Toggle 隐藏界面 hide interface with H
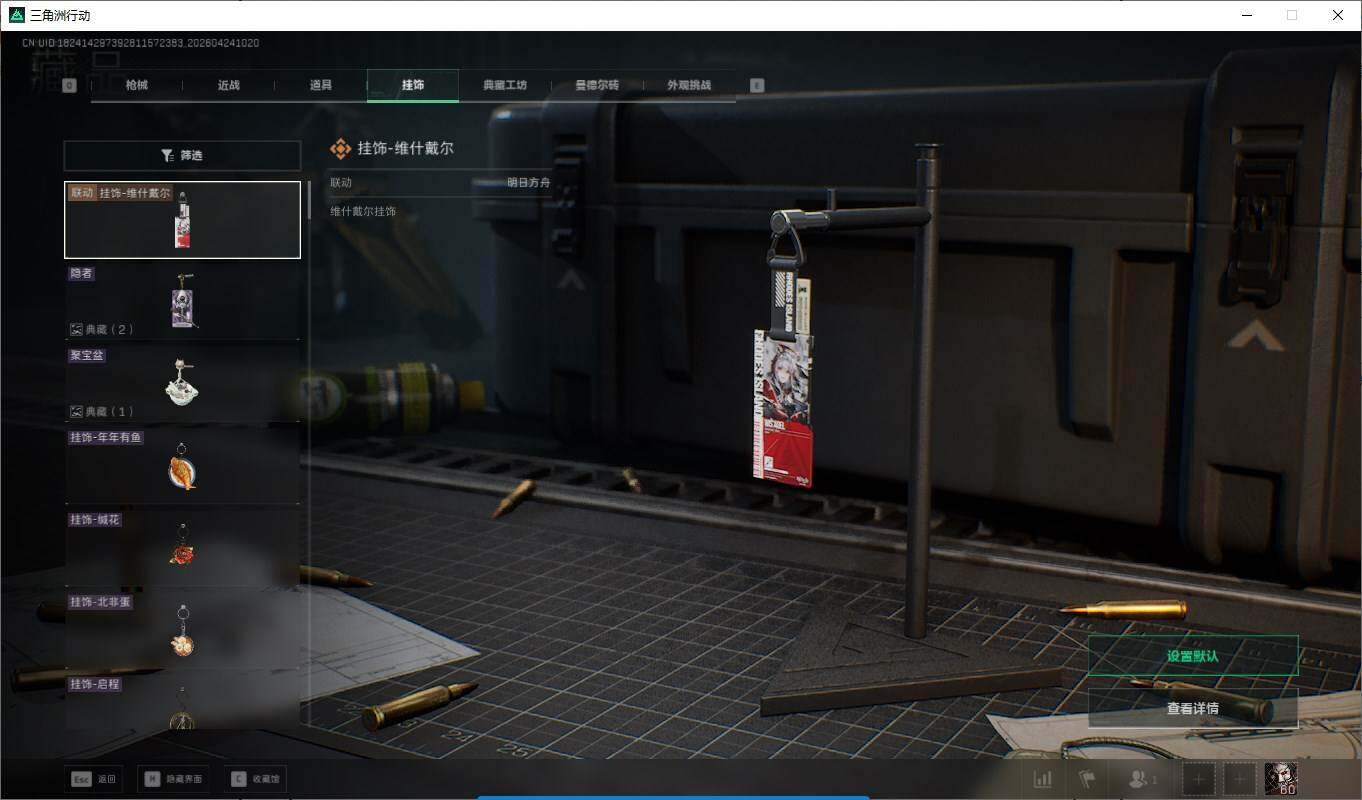The width and height of the screenshot is (1362, 800). click(x=173, y=779)
